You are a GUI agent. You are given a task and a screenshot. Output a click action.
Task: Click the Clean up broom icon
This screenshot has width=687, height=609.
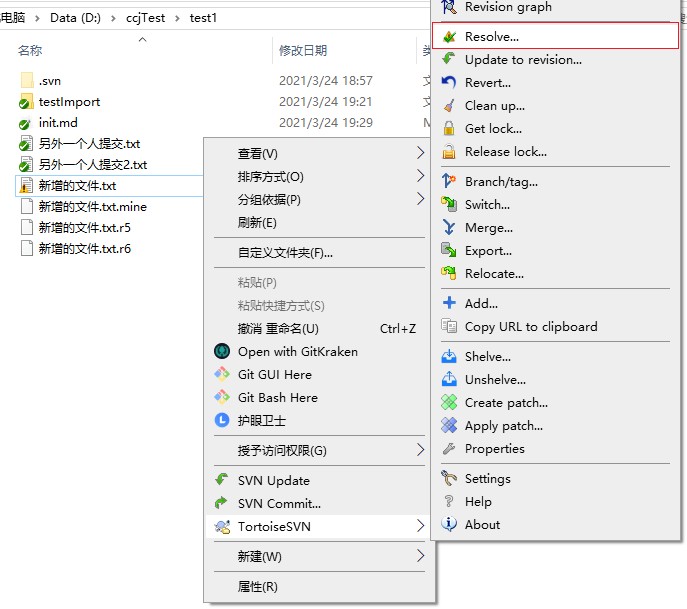click(449, 106)
